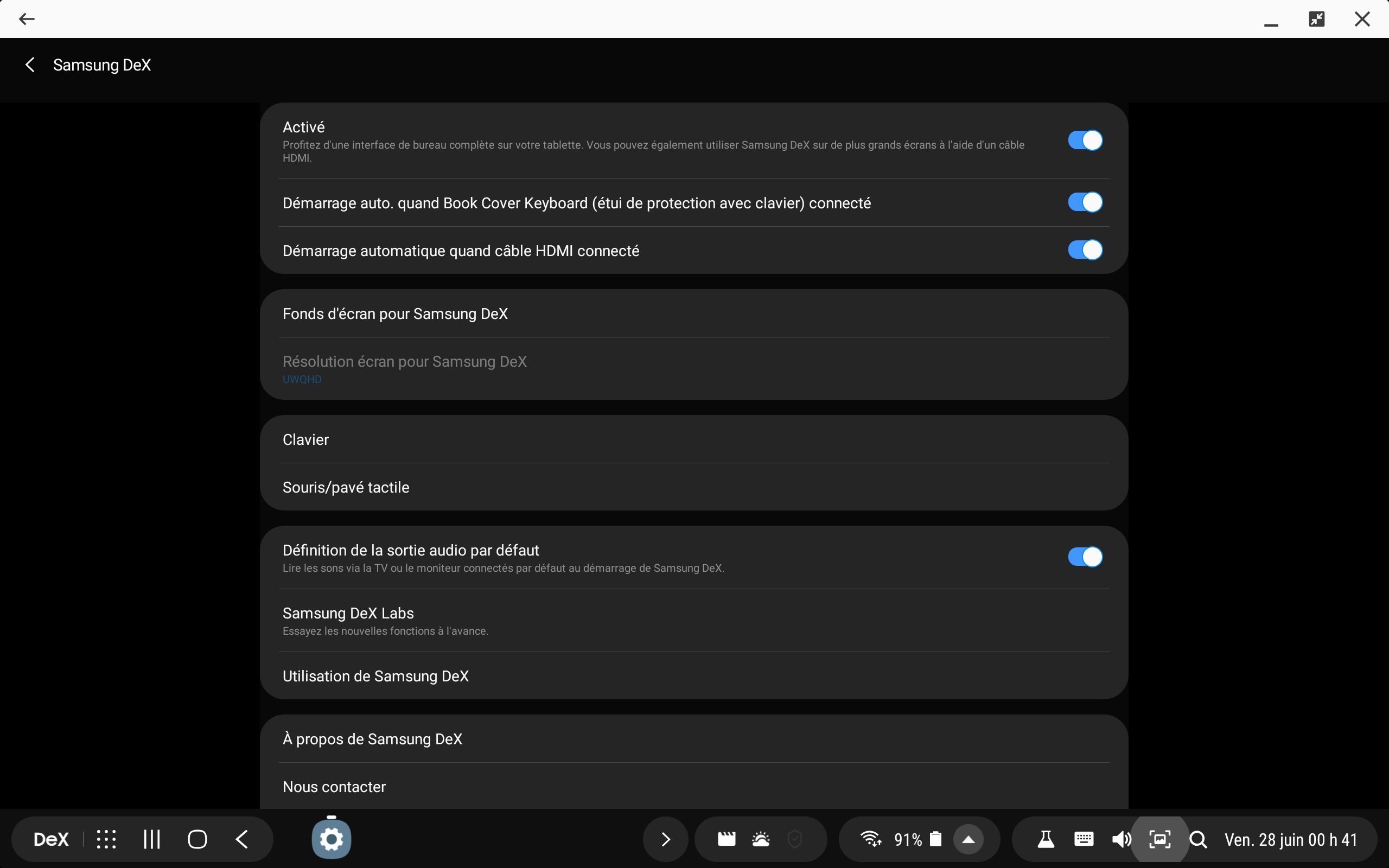The height and width of the screenshot is (868, 1389).
Task: Expand the taskbar notifications right chevron
Action: 665,839
